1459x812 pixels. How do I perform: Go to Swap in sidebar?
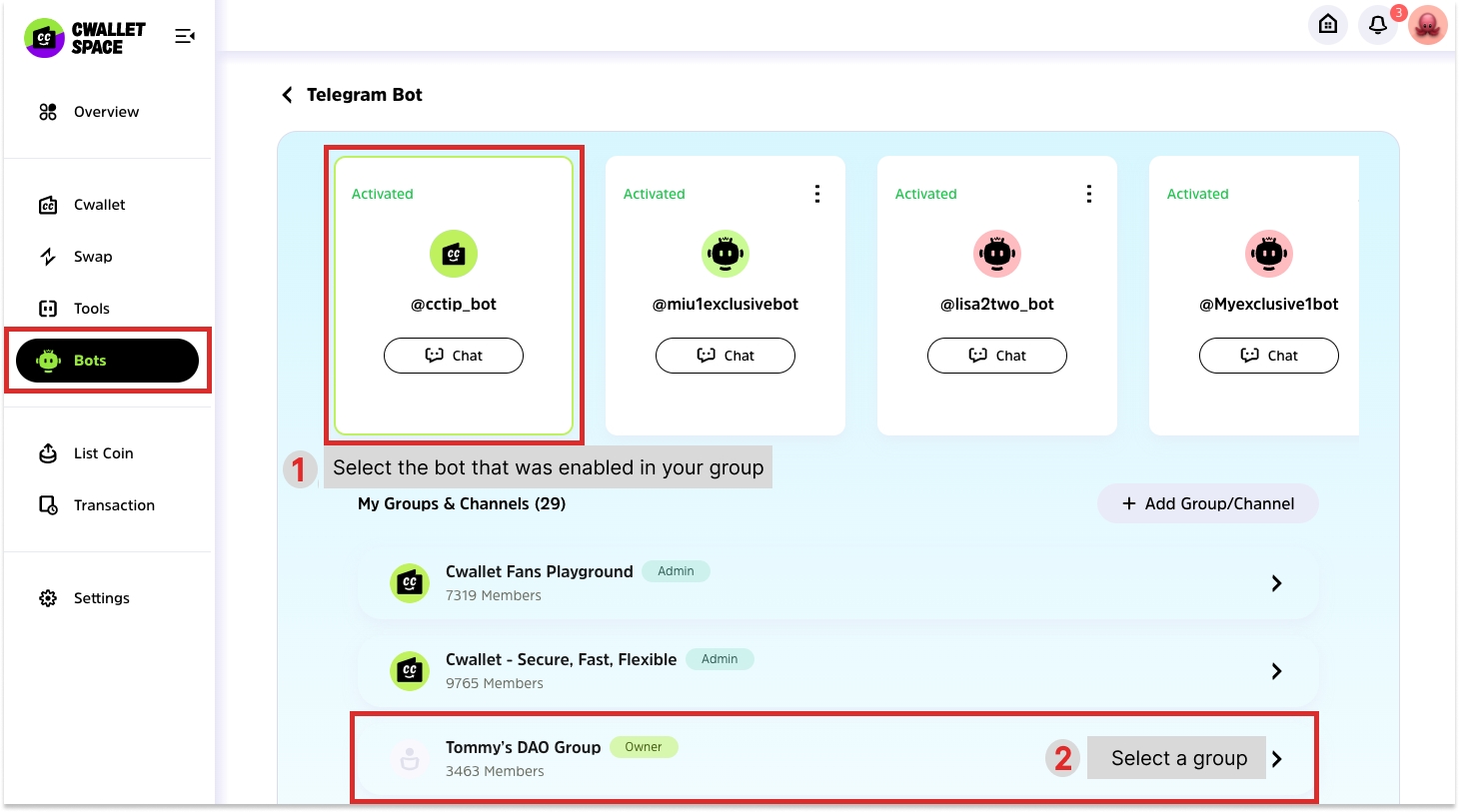click(93, 257)
